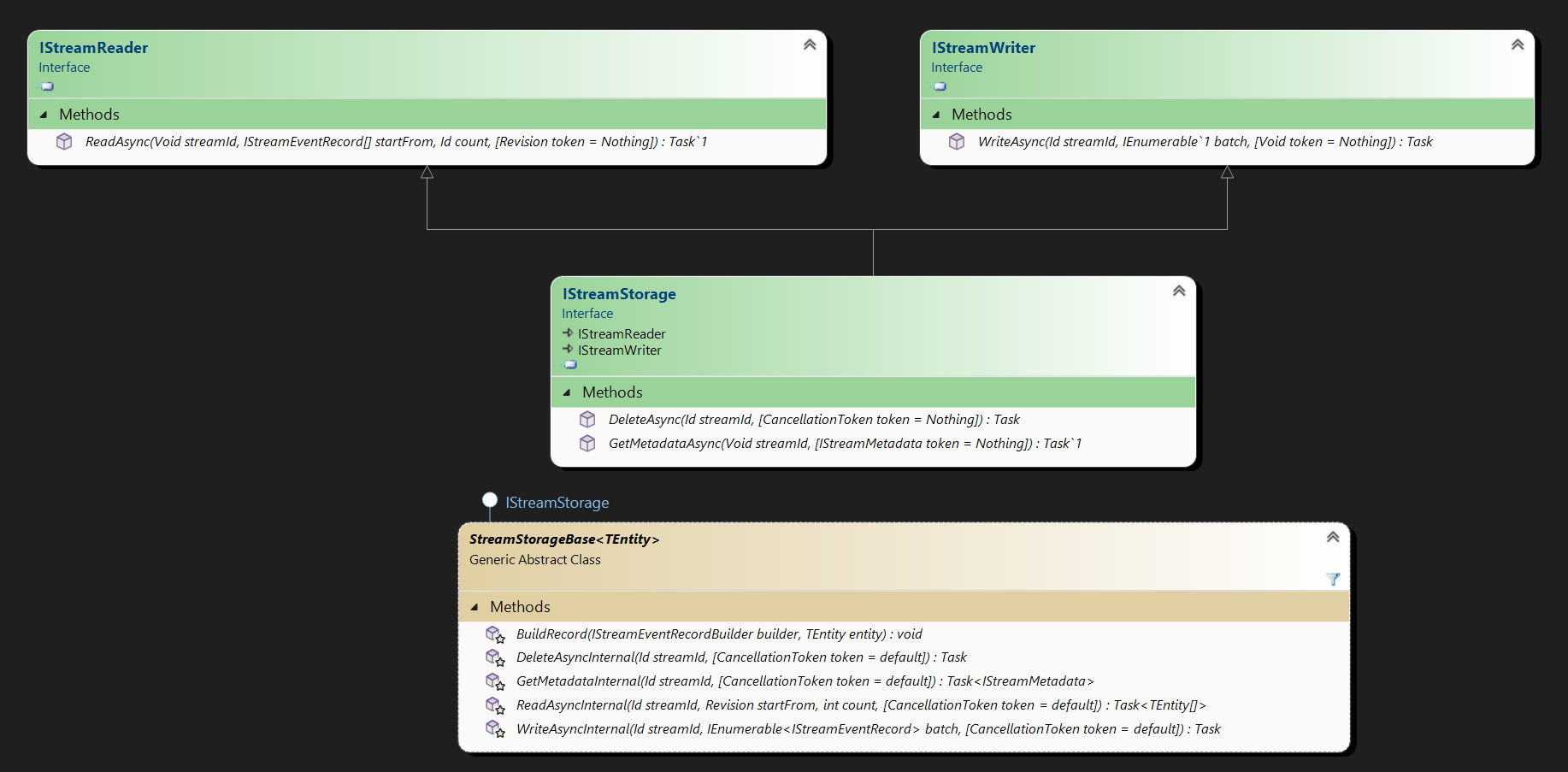This screenshot has height=772, width=1568.
Task: Click small tag icon under IStreamReader Interface
Action: click(48, 86)
